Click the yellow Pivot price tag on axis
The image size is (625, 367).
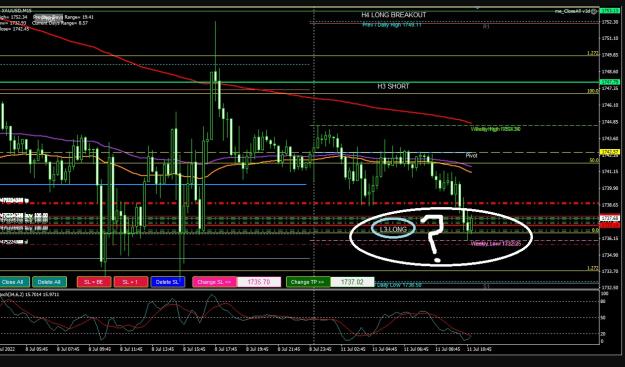[609, 152]
